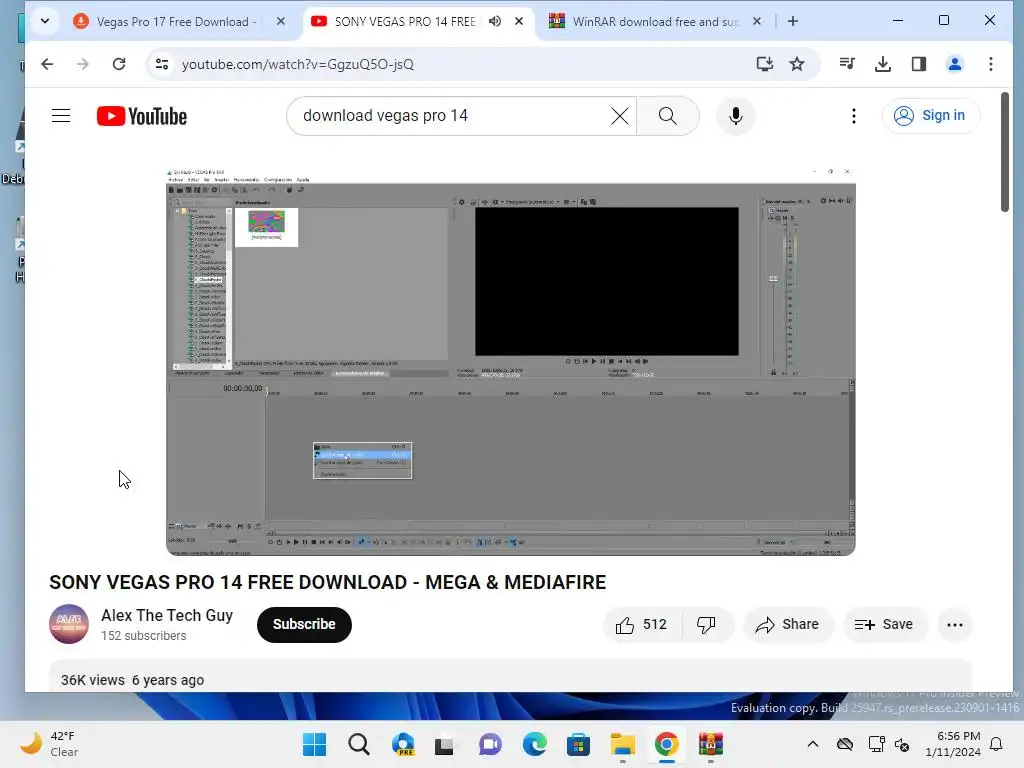The width and height of the screenshot is (1024, 768).
Task: Open clock and date 6:56 PM
Action: [953, 744]
